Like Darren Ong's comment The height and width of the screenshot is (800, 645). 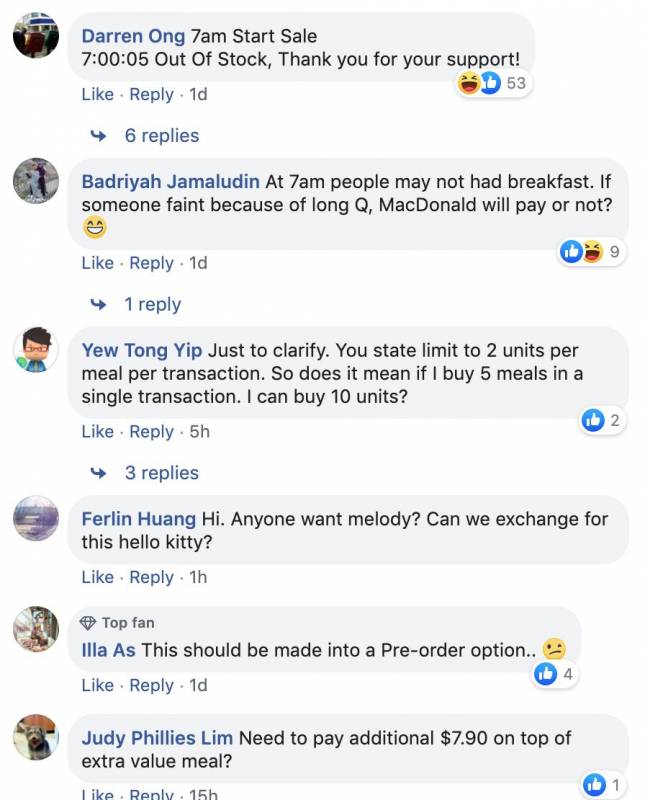97,94
